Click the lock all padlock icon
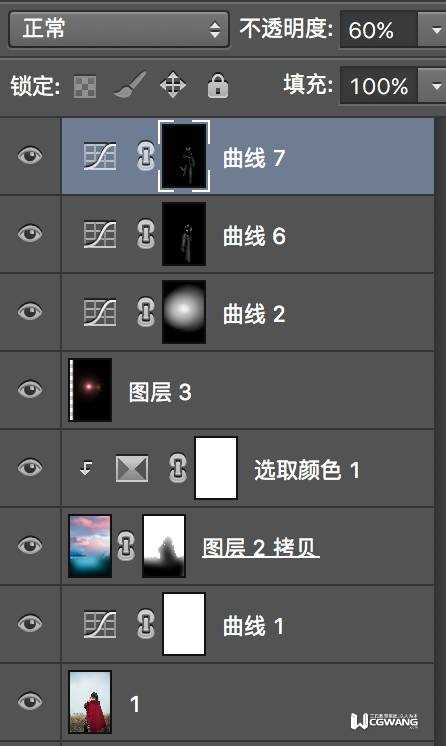446x746 pixels. click(x=218, y=86)
